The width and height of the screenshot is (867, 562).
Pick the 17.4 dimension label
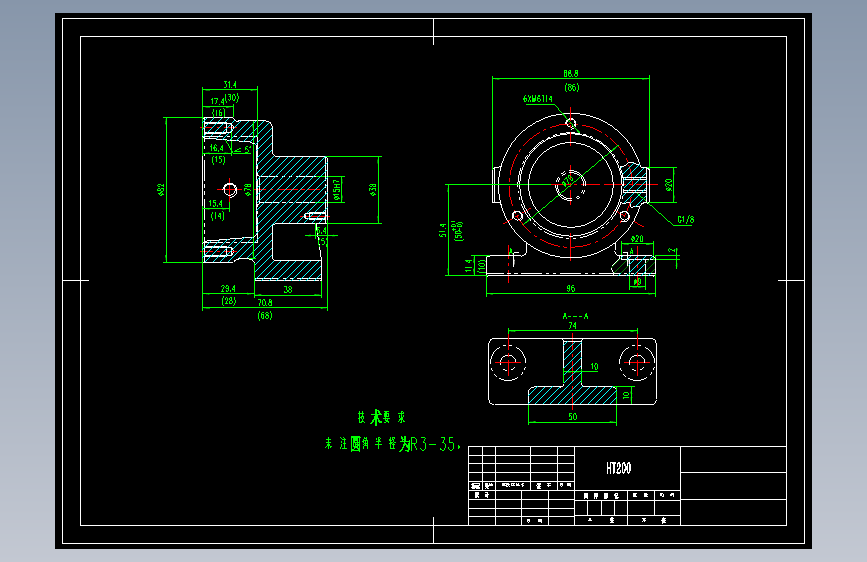(217, 101)
